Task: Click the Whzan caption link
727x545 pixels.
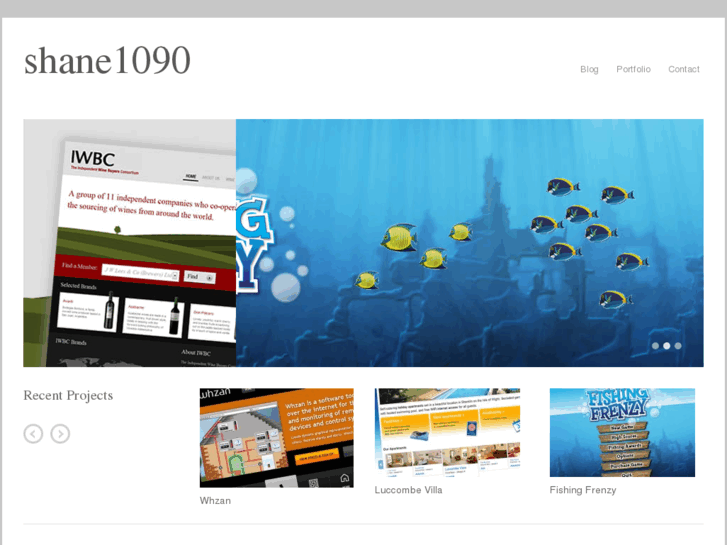Action: tap(215, 500)
